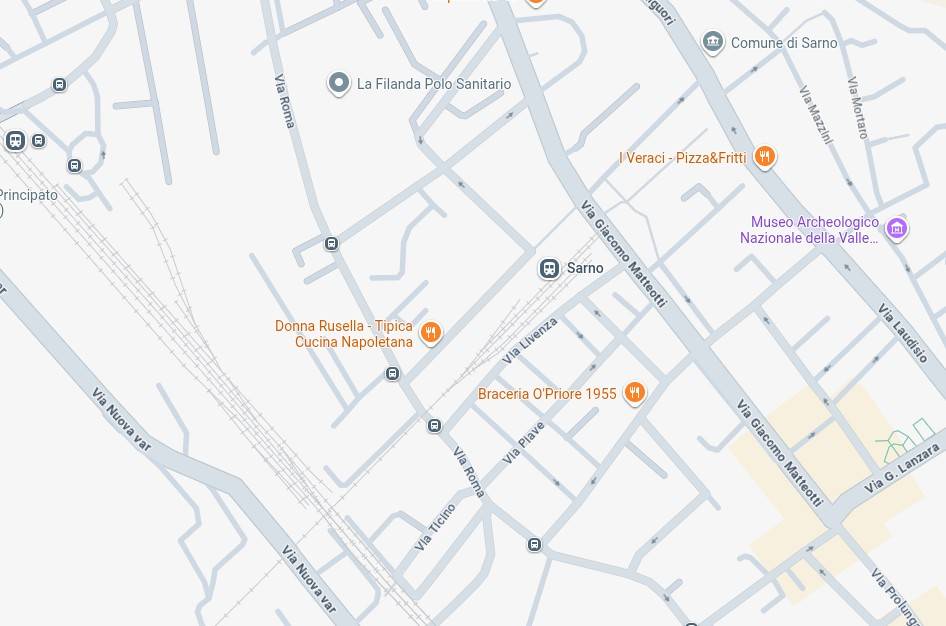Image resolution: width=946 pixels, height=626 pixels.
Task: Click Braceria O'Priore 1955 restaurant icon
Action: pos(633,393)
